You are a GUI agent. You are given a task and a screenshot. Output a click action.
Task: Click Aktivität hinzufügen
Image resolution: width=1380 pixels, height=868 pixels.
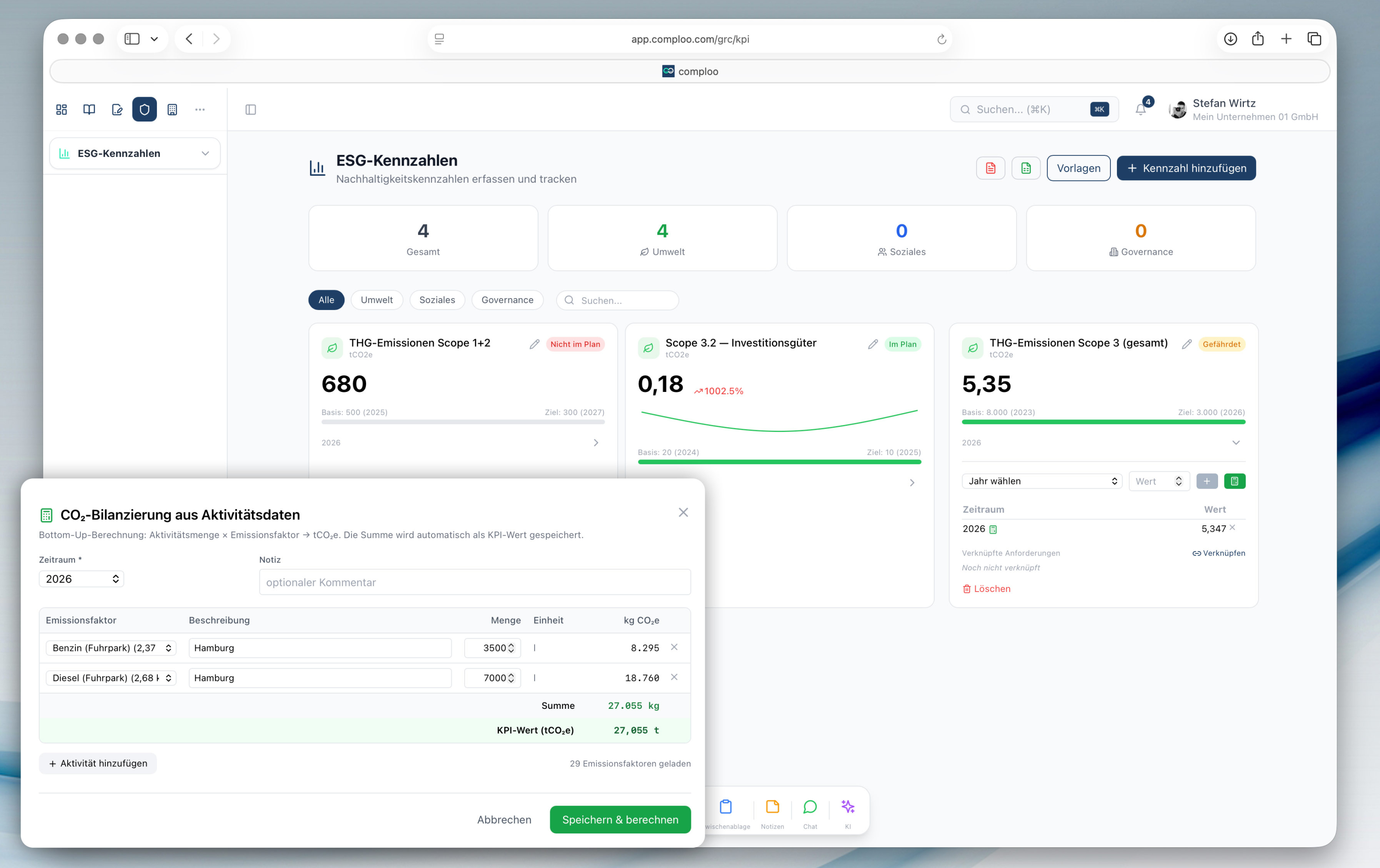[x=98, y=763]
